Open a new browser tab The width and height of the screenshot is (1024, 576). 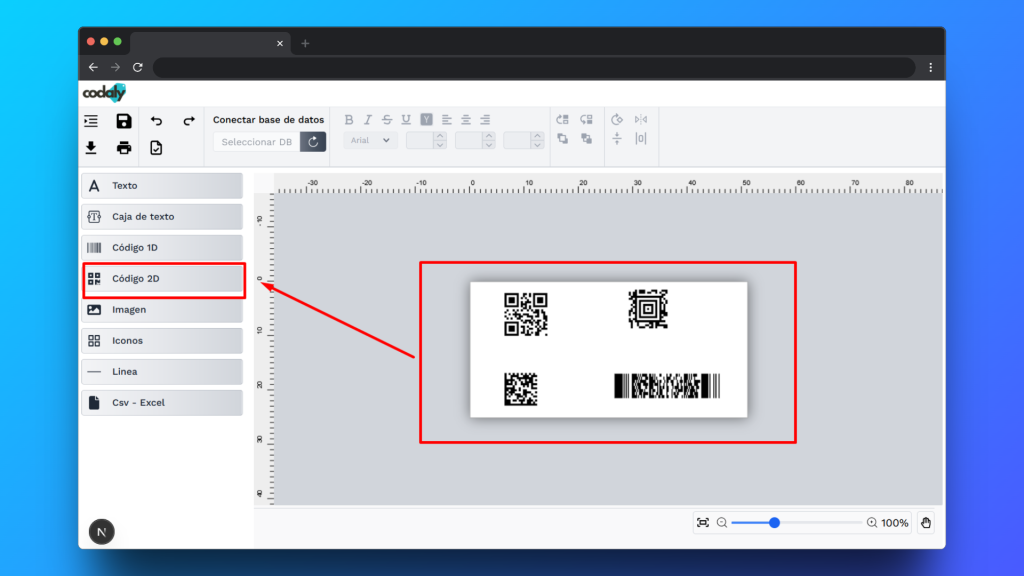tap(305, 44)
